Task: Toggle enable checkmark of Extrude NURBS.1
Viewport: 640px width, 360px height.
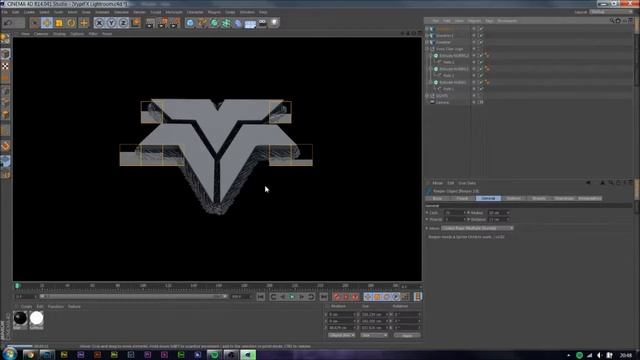Action: 481,69
